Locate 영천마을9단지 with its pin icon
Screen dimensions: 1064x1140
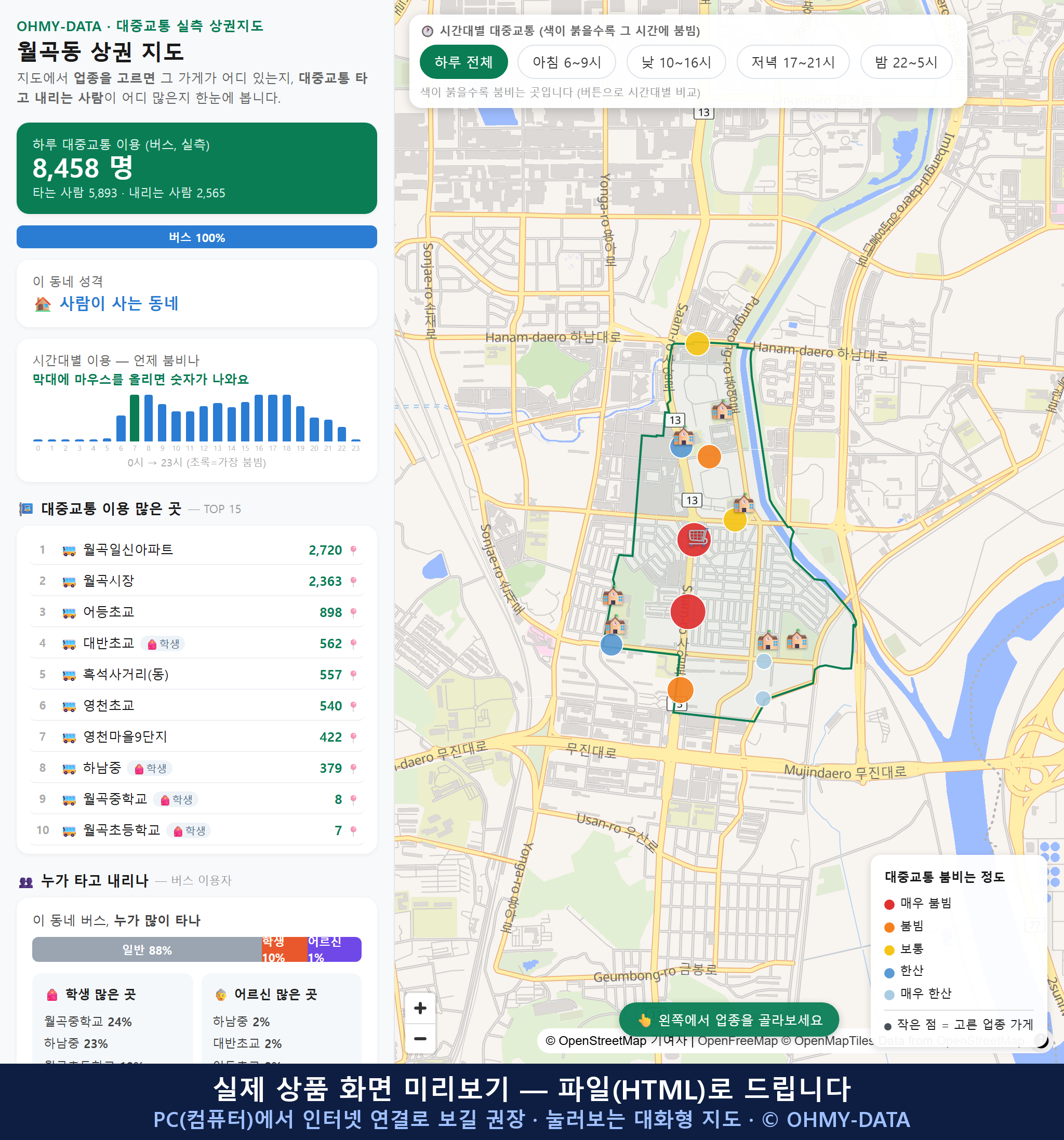coord(353,737)
